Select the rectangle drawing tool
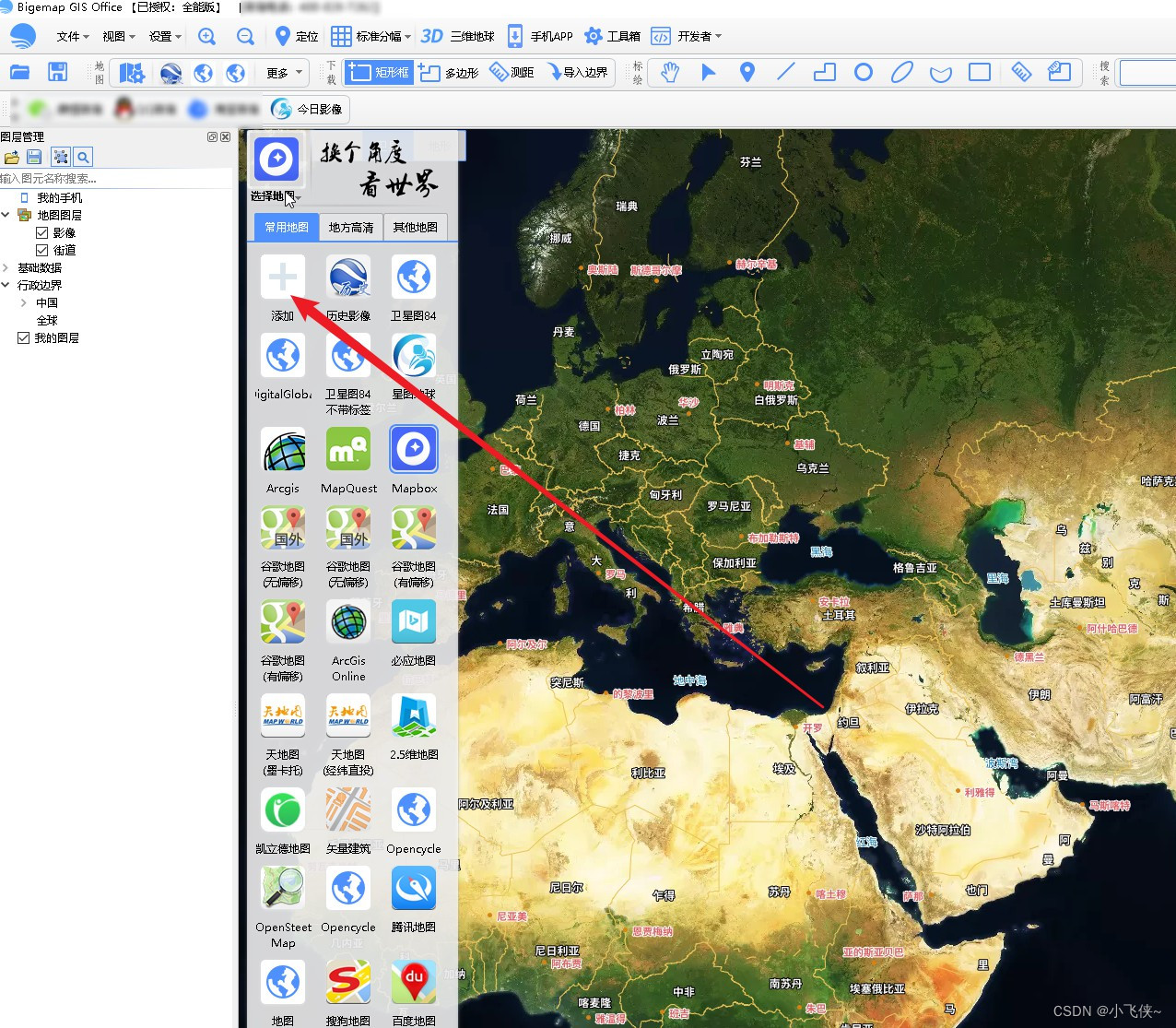Screen dimensions: 1176x1028 (x=980, y=72)
